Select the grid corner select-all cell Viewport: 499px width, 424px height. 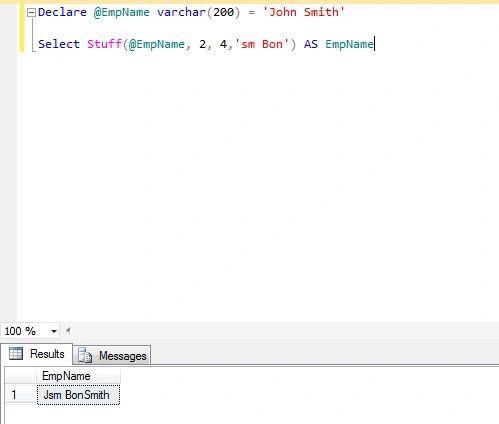pyautogui.click(x=20, y=376)
